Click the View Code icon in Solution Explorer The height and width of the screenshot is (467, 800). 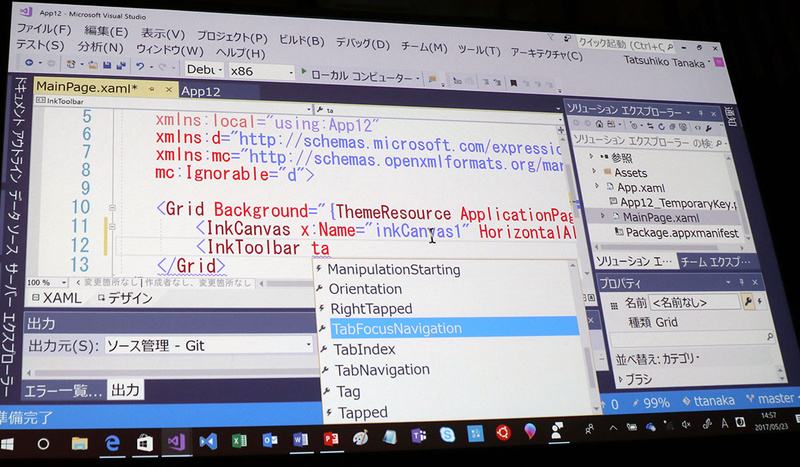coord(697,128)
